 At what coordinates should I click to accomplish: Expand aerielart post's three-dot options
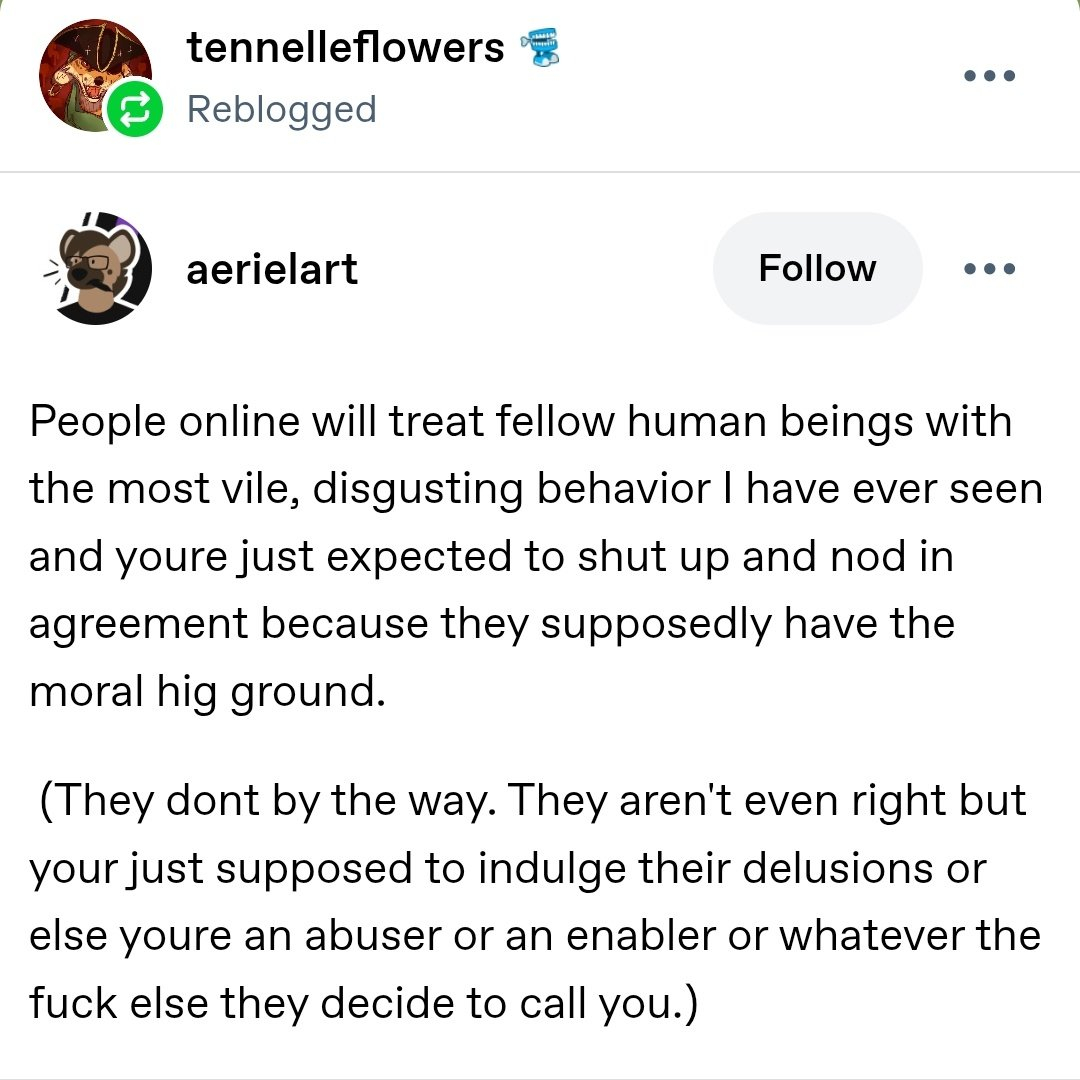click(x=989, y=268)
